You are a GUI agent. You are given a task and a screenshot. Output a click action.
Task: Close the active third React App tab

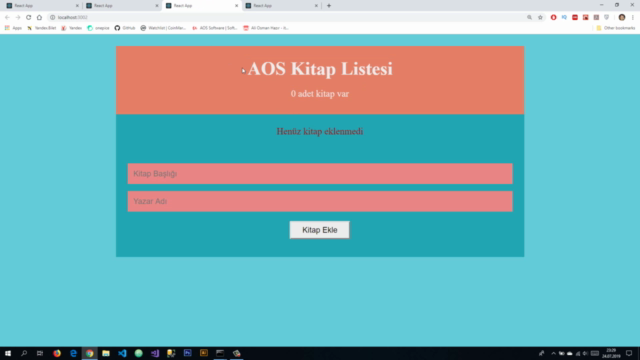coord(236,6)
